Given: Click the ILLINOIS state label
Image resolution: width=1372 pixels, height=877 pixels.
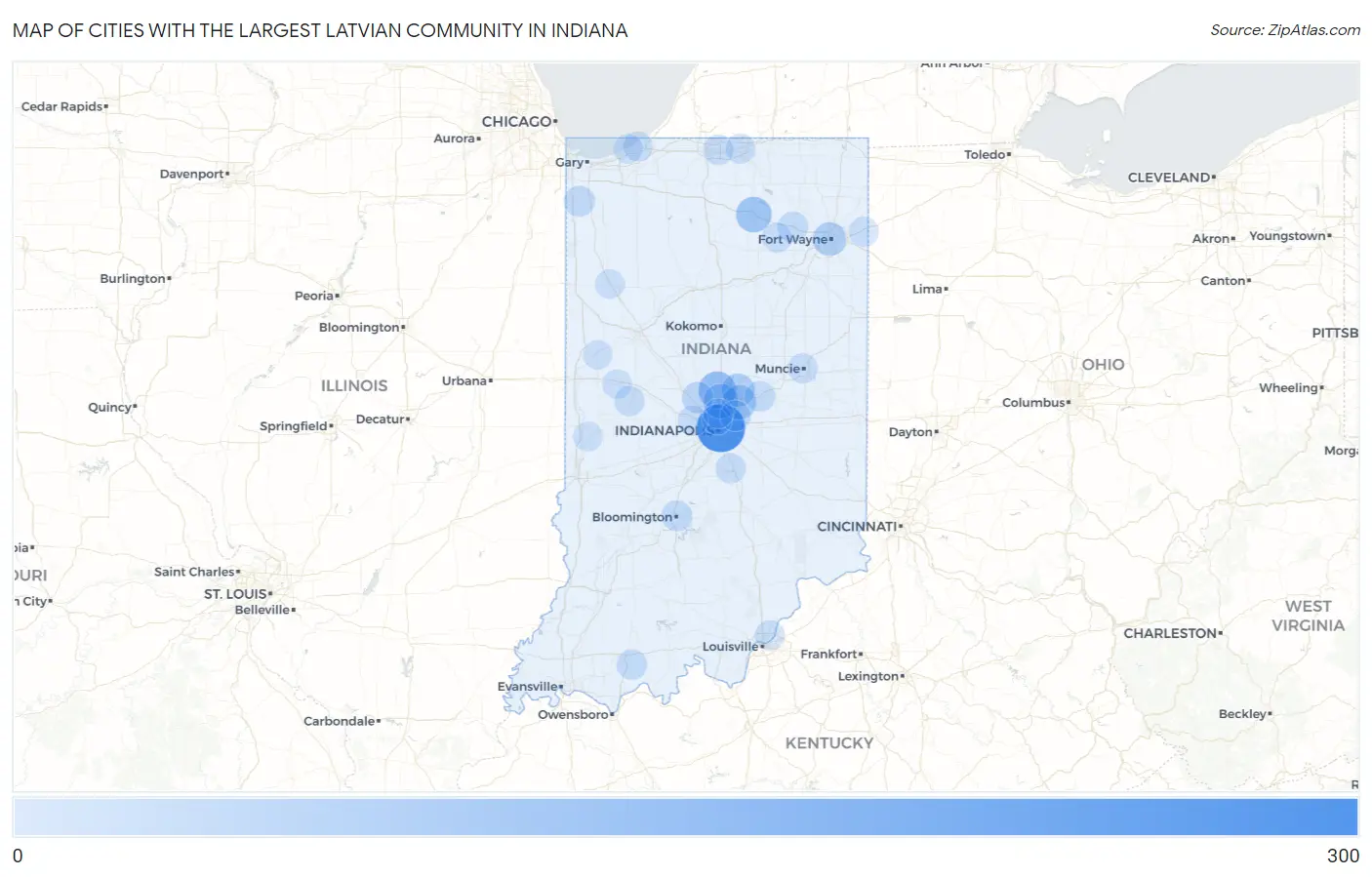Looking at the screenshot, I should point(354,386).
